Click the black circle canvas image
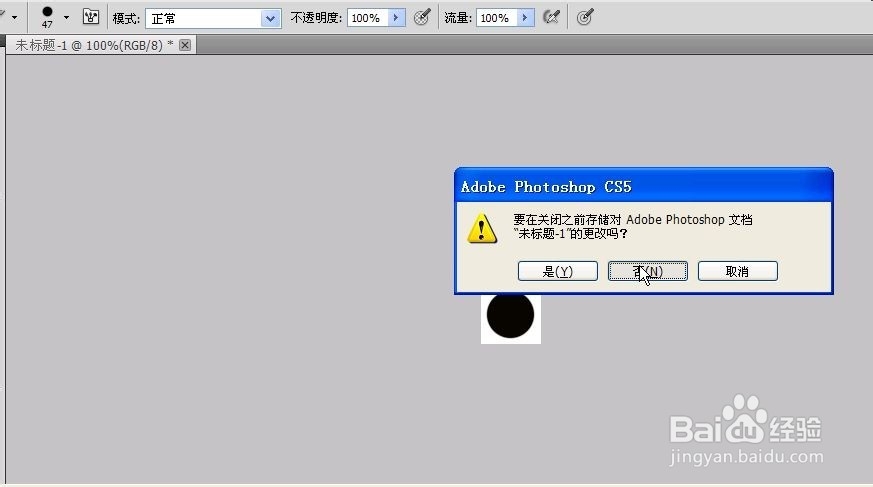The height and width of the screenshot is (487, 873). point(511,317)
